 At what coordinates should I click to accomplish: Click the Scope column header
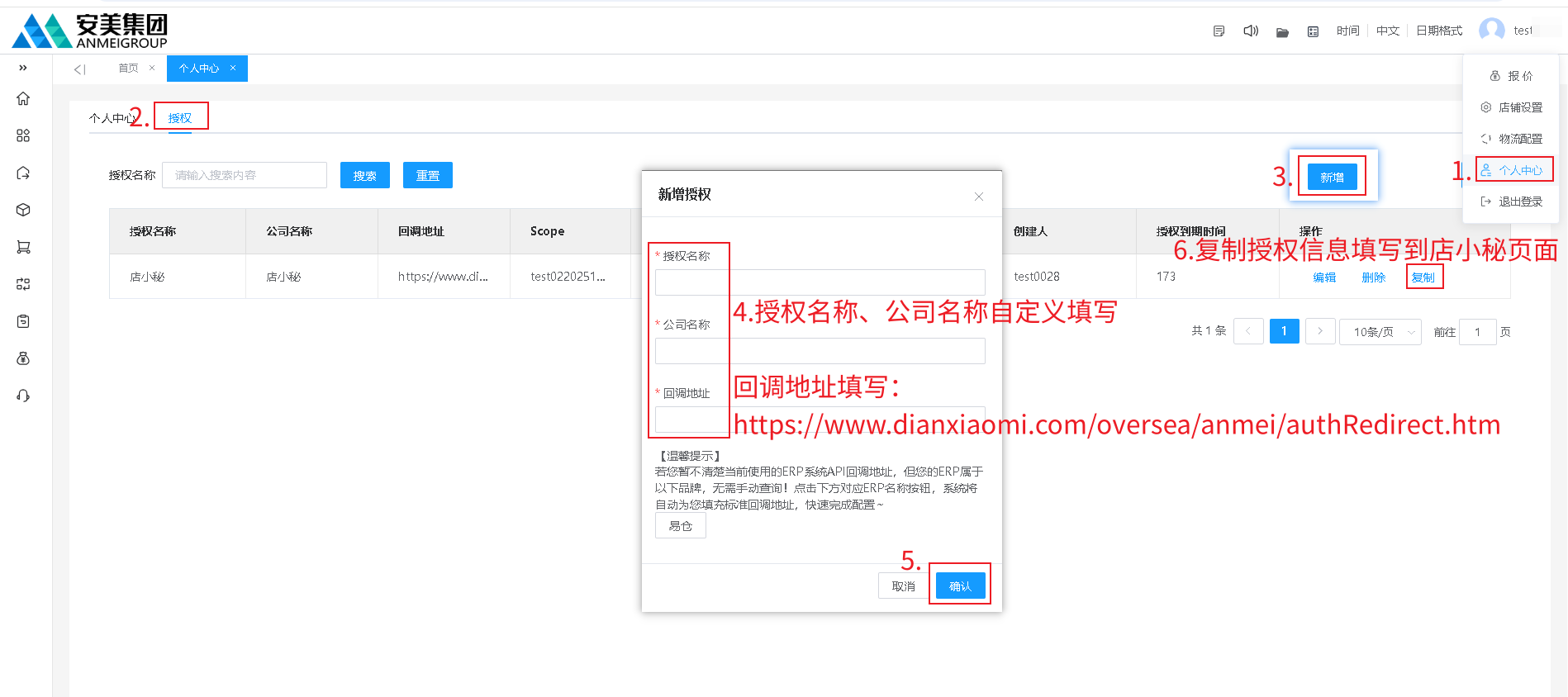coord(547,231)
